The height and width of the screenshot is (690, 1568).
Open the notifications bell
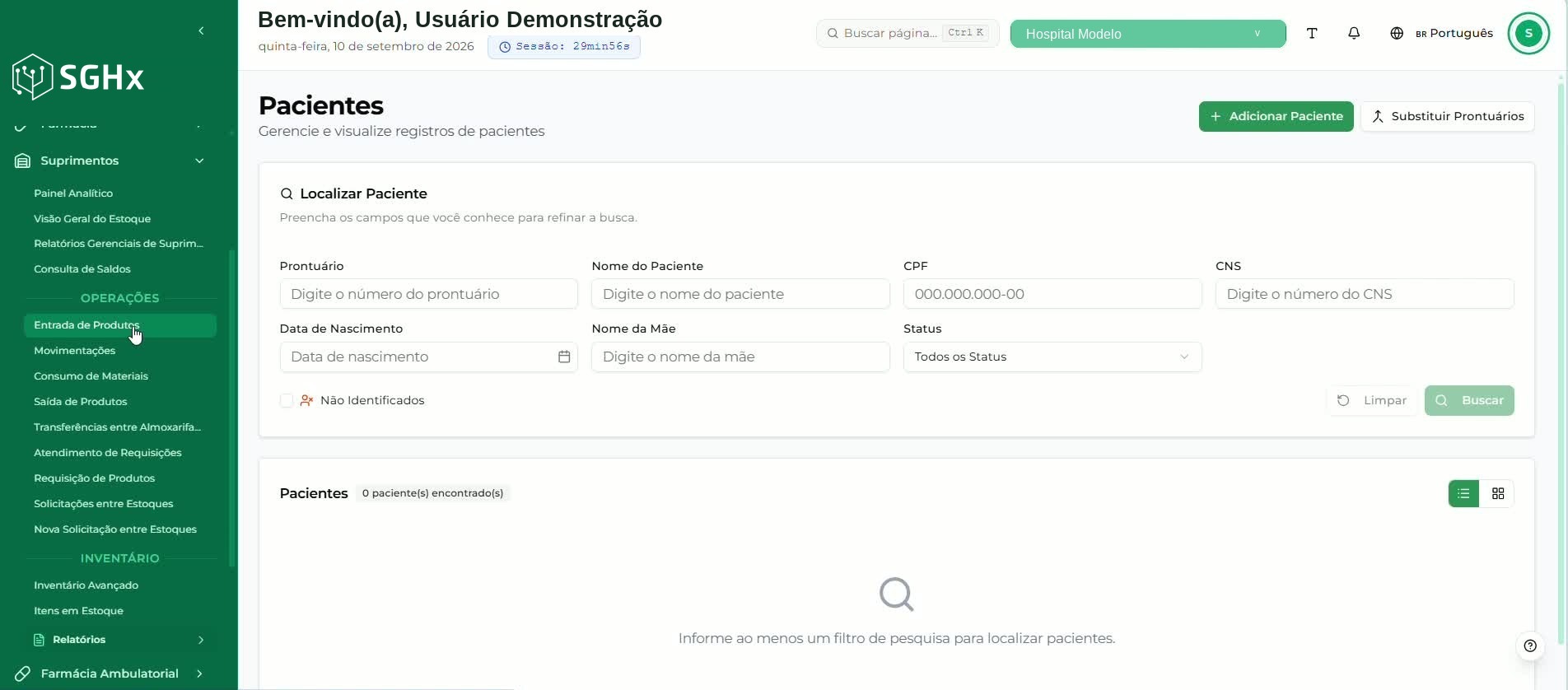(1354, 33)
